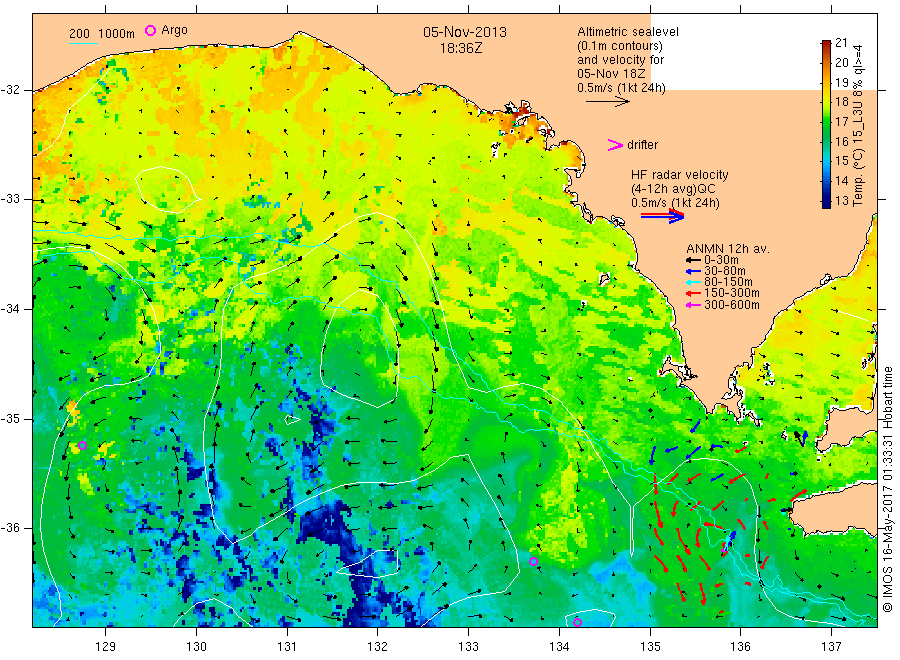Click the cyan 80-150m legend arrow
Image resolution: width=900 pixels, height=660 pixels.
(x=693, y=282)
